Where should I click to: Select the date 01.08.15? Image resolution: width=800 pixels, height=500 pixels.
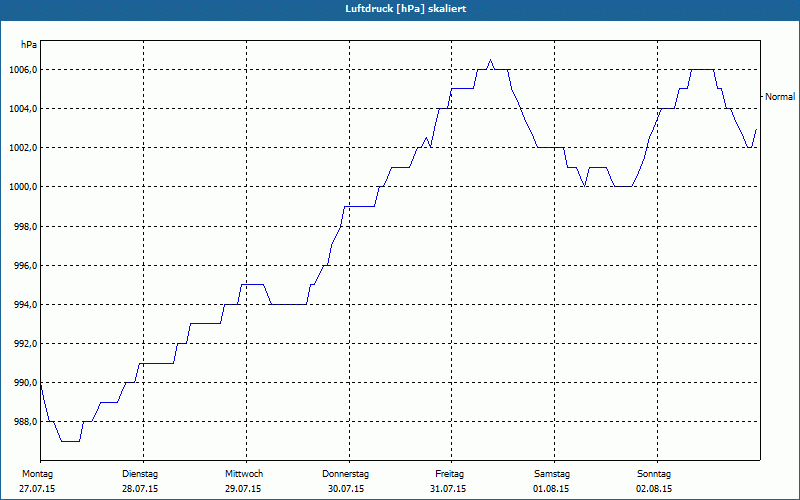551,489
